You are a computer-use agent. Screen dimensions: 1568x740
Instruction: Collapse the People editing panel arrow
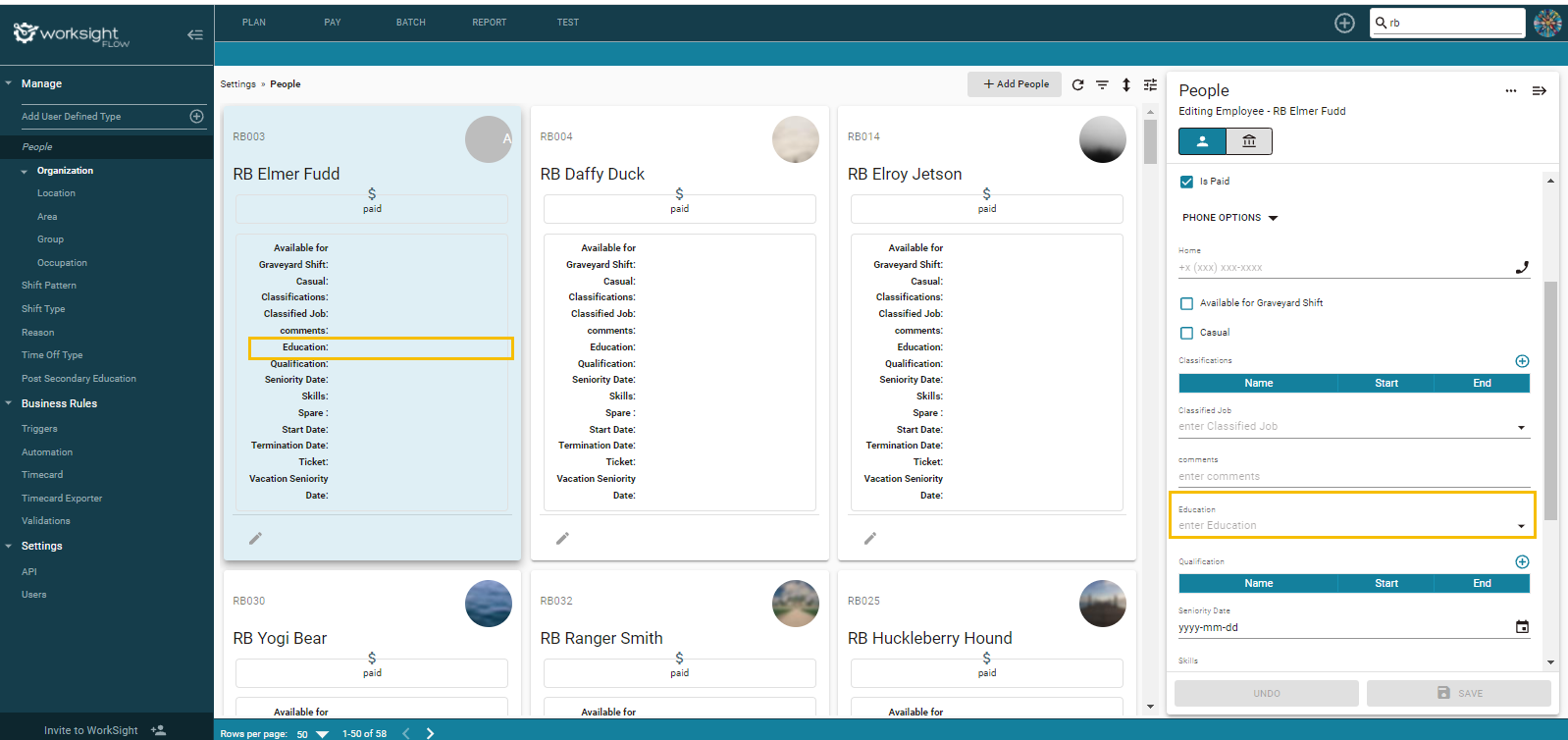tap(1540, 90)
